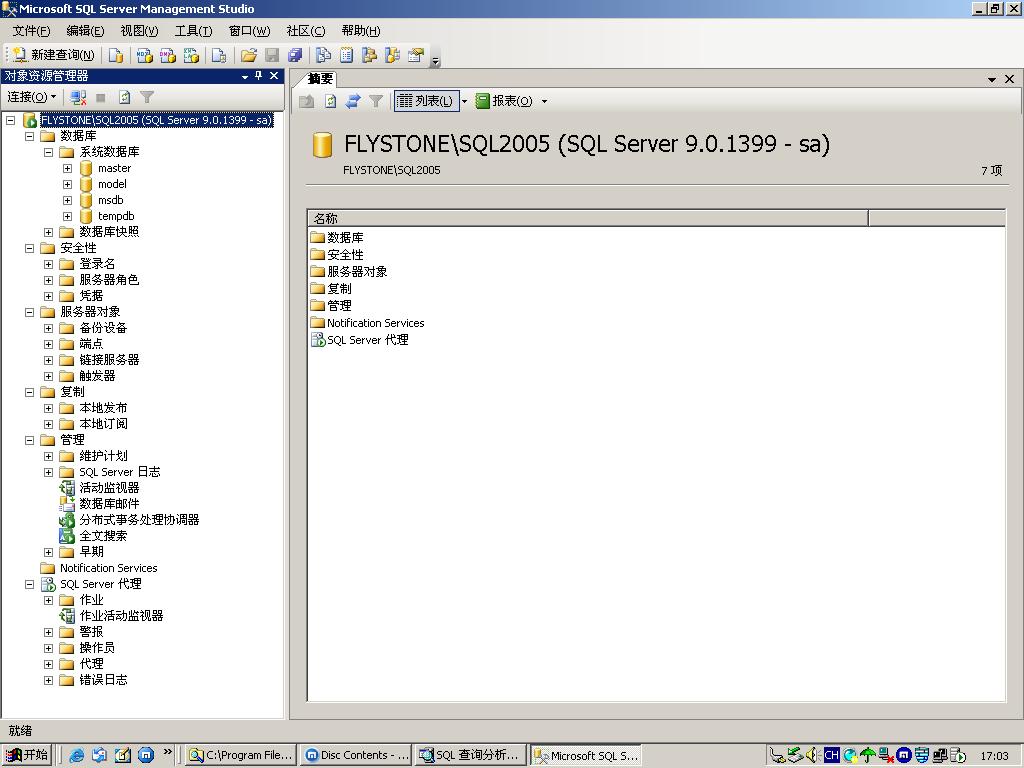The image size is (1024, 768).
Task: Click the Filter icon in Summary toolbar
Action: point(376,101)
